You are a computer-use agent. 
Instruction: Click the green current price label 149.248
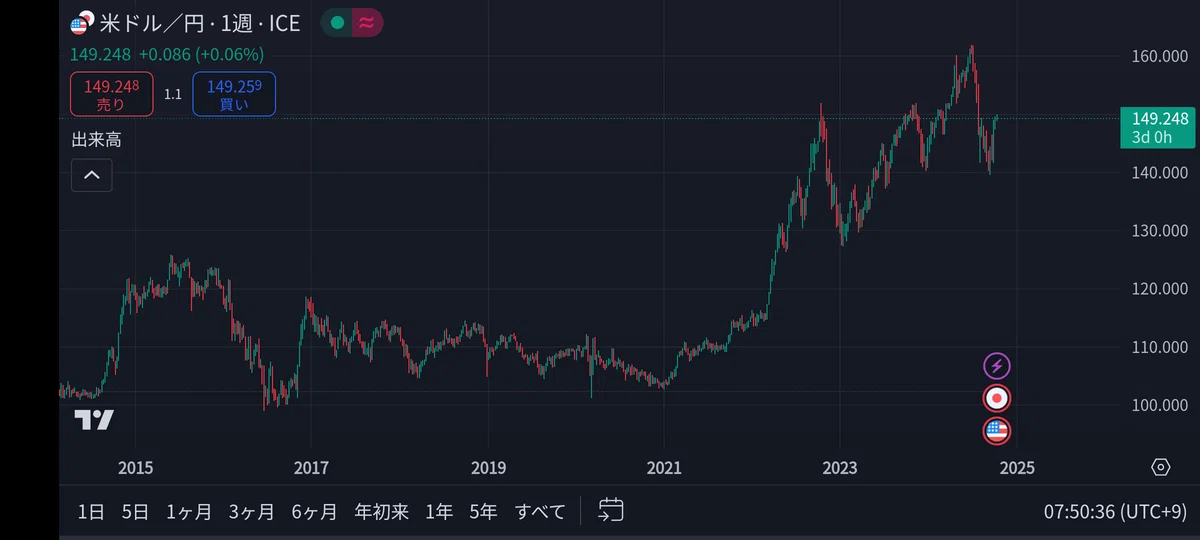(1158, 127)
